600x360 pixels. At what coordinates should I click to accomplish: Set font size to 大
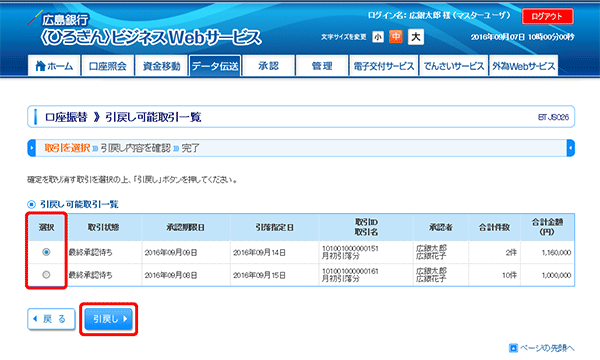(x=416, y=37)
